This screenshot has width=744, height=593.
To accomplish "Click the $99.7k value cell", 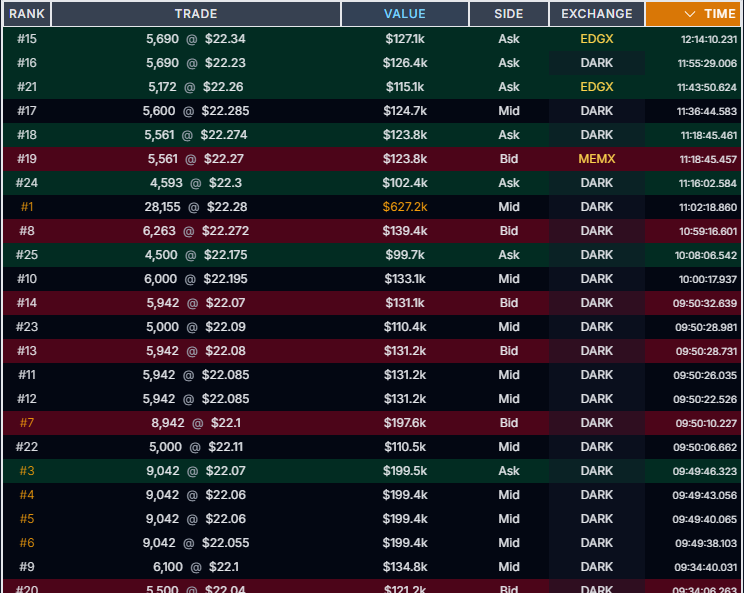I will coord(405,255).
